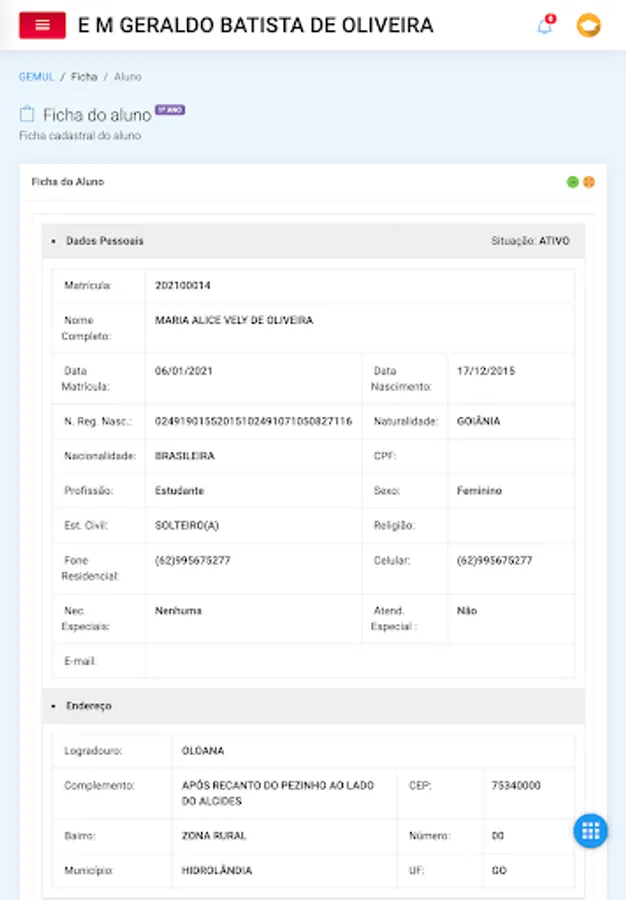Click the school title E M GERALDO BATISTA DE OLIVEIRA
Viewport: 626px width, 900px height.
(x=255, y=25)
